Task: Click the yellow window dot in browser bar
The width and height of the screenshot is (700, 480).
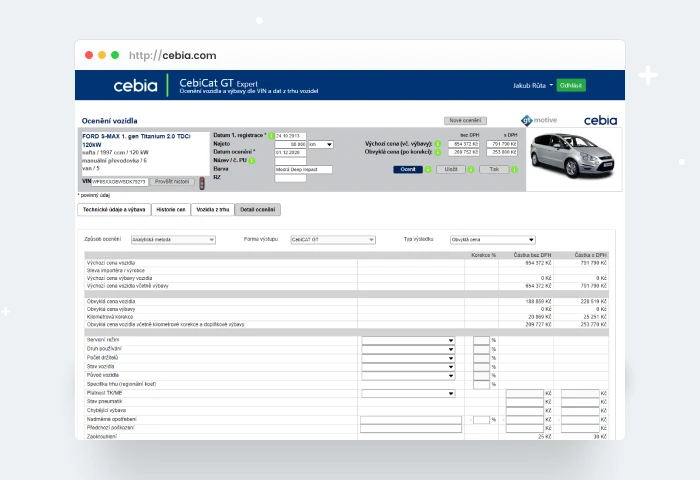Action: (x=102, y=55)
